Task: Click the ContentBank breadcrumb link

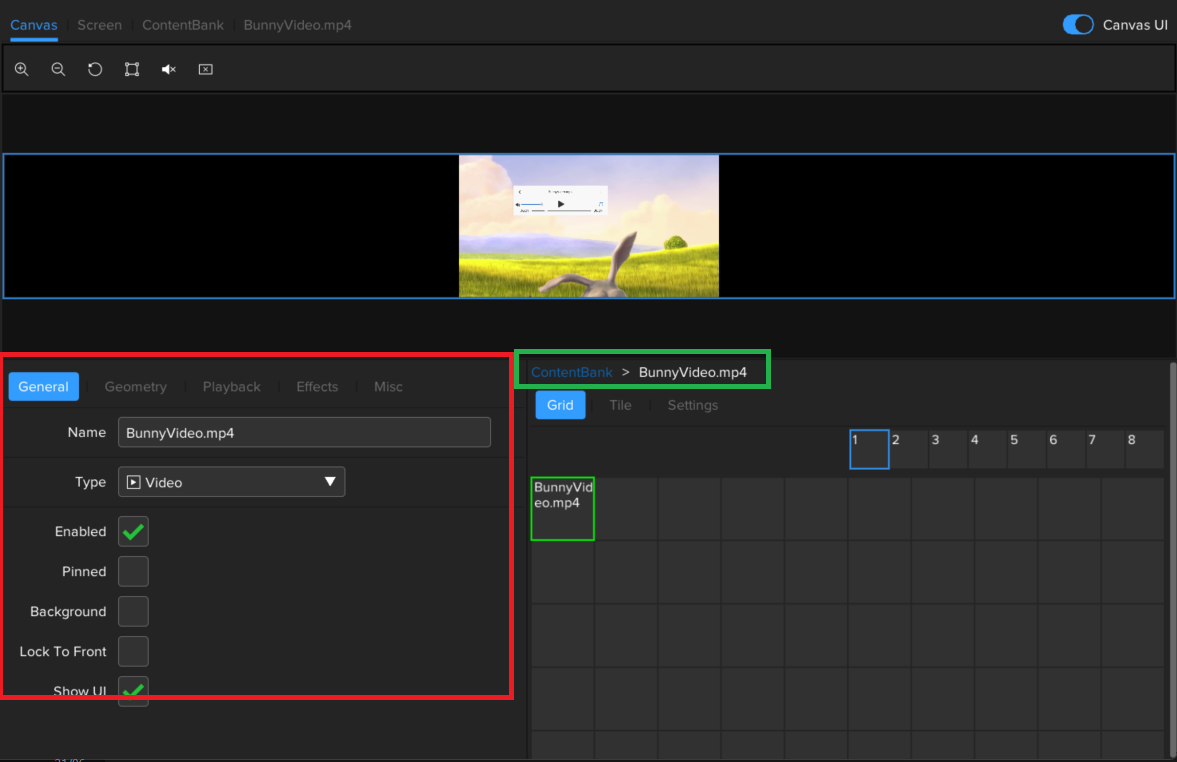Action: [571, 372]
